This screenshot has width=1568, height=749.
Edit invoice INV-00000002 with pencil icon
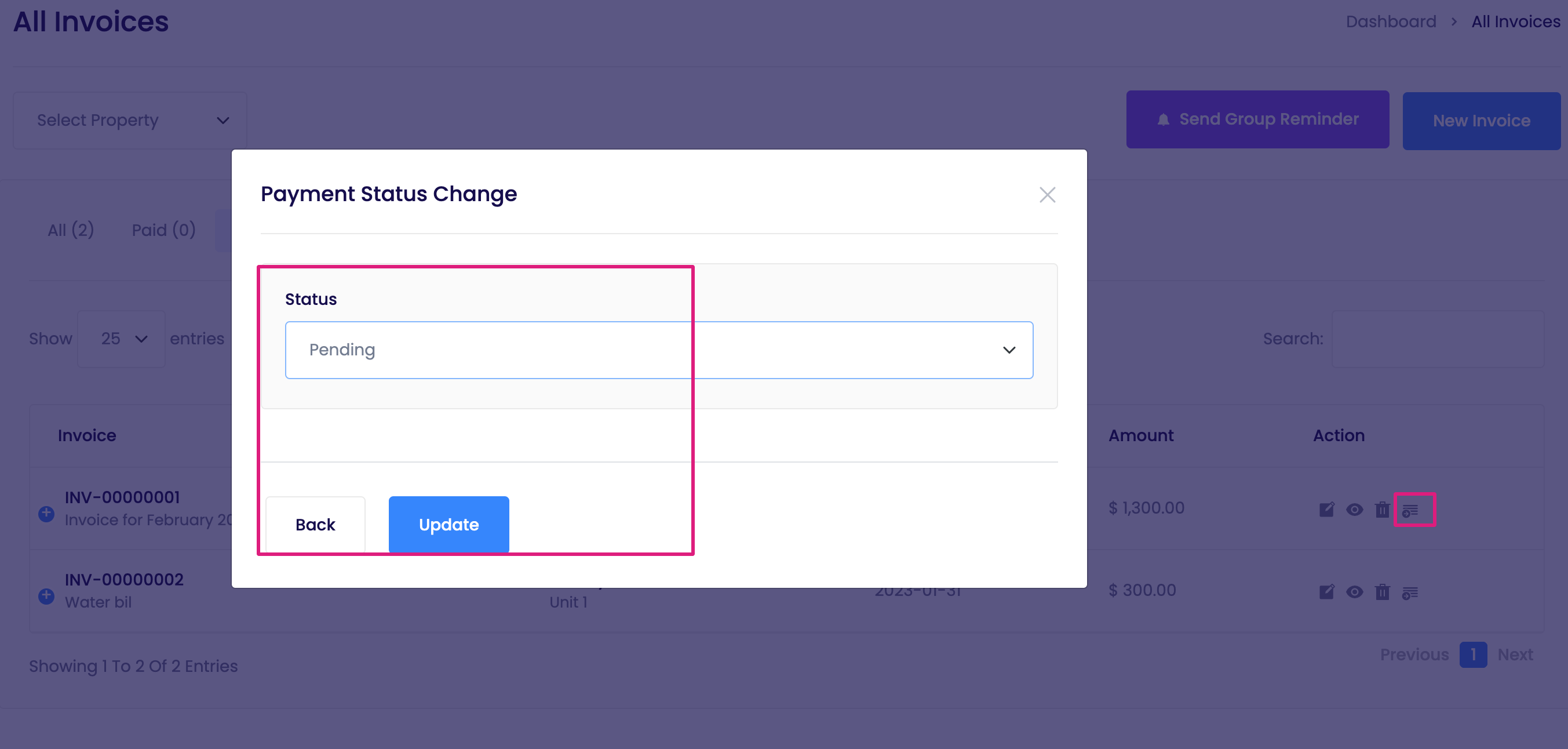[1326, 591]
